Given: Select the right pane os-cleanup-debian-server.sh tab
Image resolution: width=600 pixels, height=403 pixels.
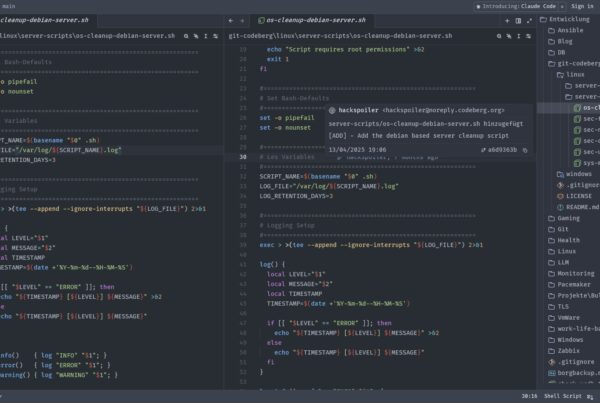Looking at the screenshot, I should click(x=312, y=20).
